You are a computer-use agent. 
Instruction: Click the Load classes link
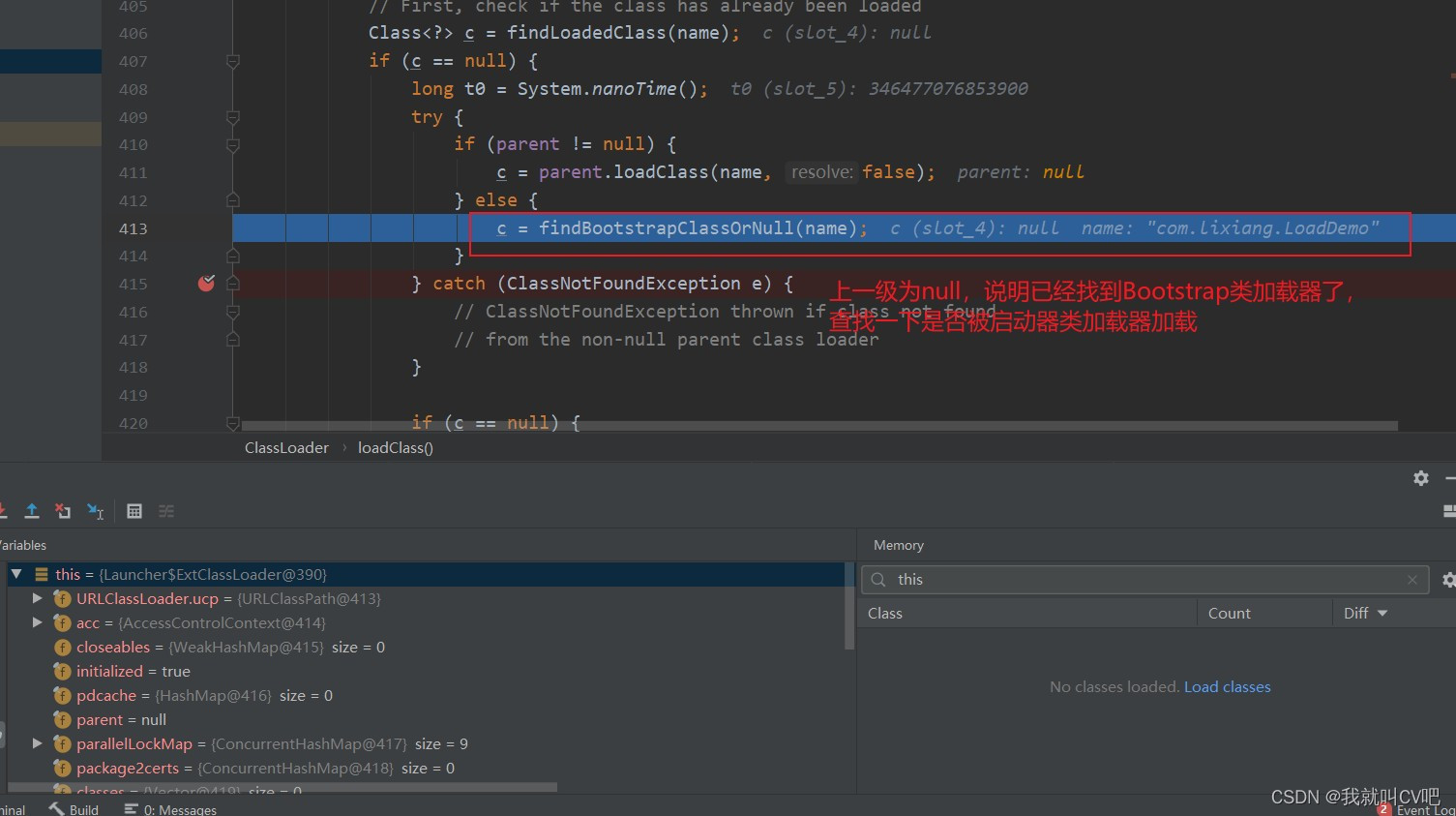1227,686
